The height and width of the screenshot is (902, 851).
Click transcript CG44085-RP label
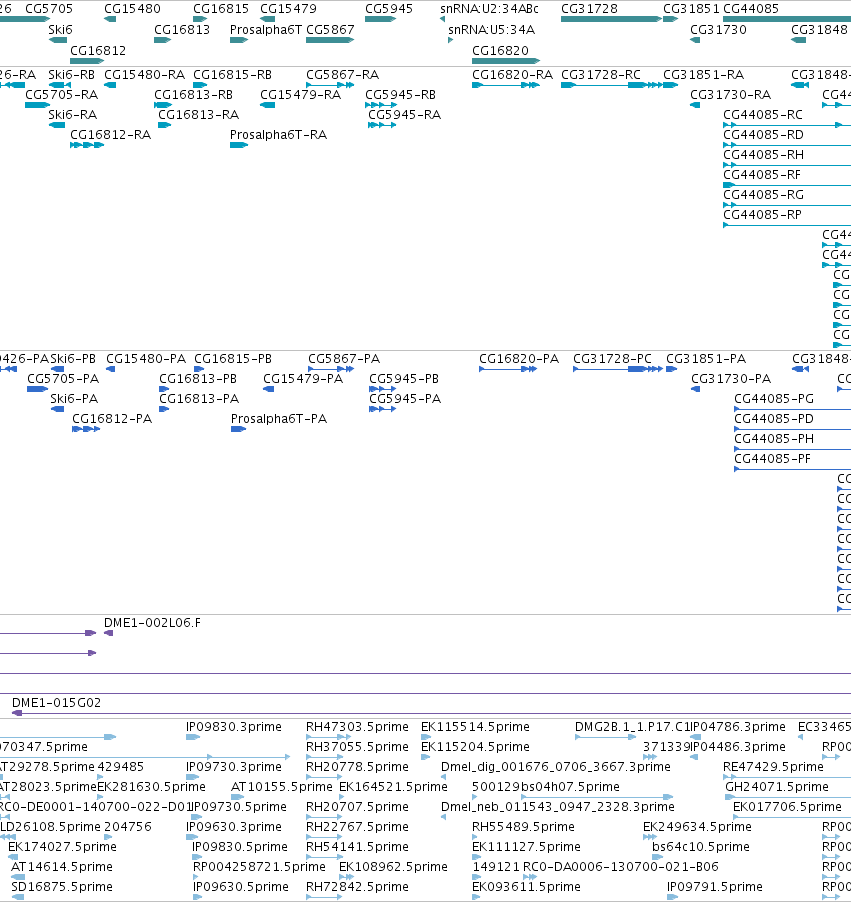(x=762, y=215)
